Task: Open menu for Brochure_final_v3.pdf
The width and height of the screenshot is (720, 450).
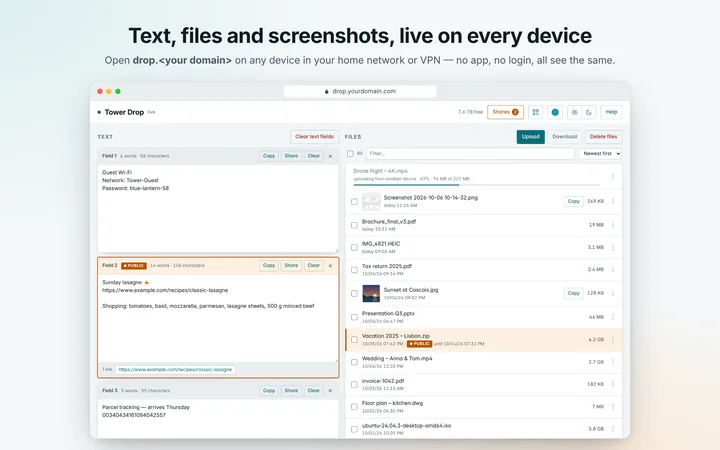Action: click(x=613, y=225)
